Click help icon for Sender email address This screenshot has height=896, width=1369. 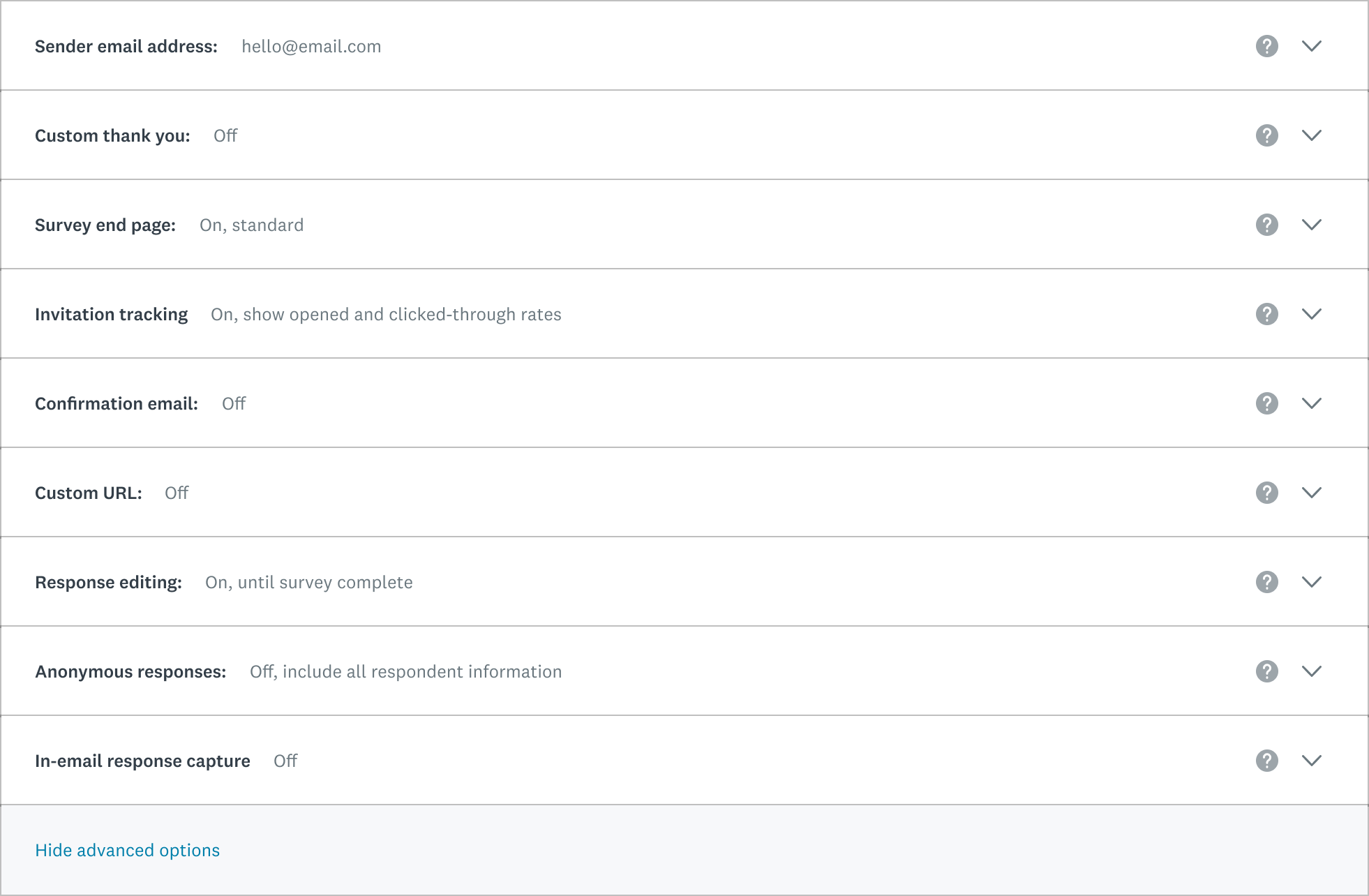(1266, 46)
